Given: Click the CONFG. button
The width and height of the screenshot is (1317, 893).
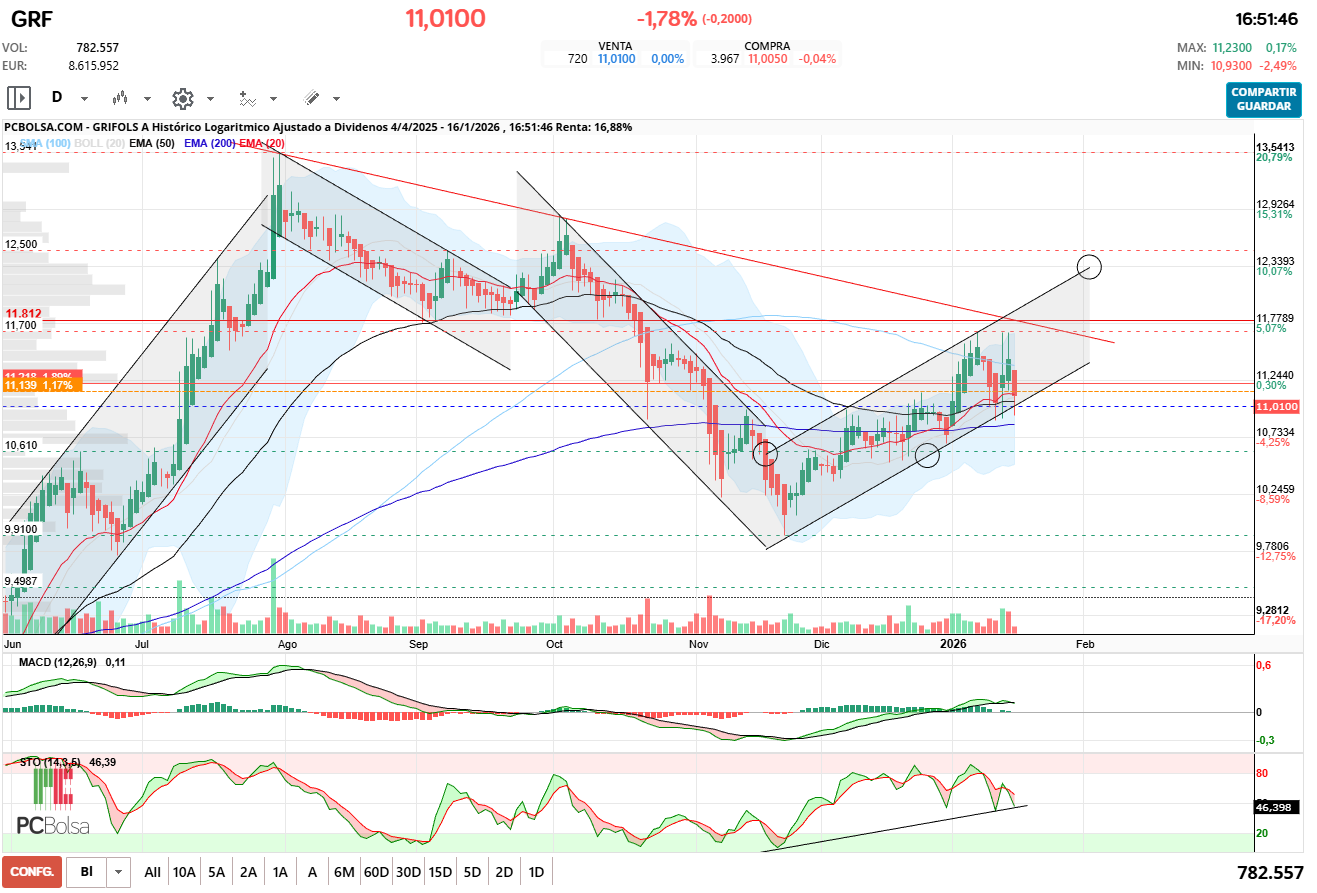Looking at the screenshot, I should [32, 872].
